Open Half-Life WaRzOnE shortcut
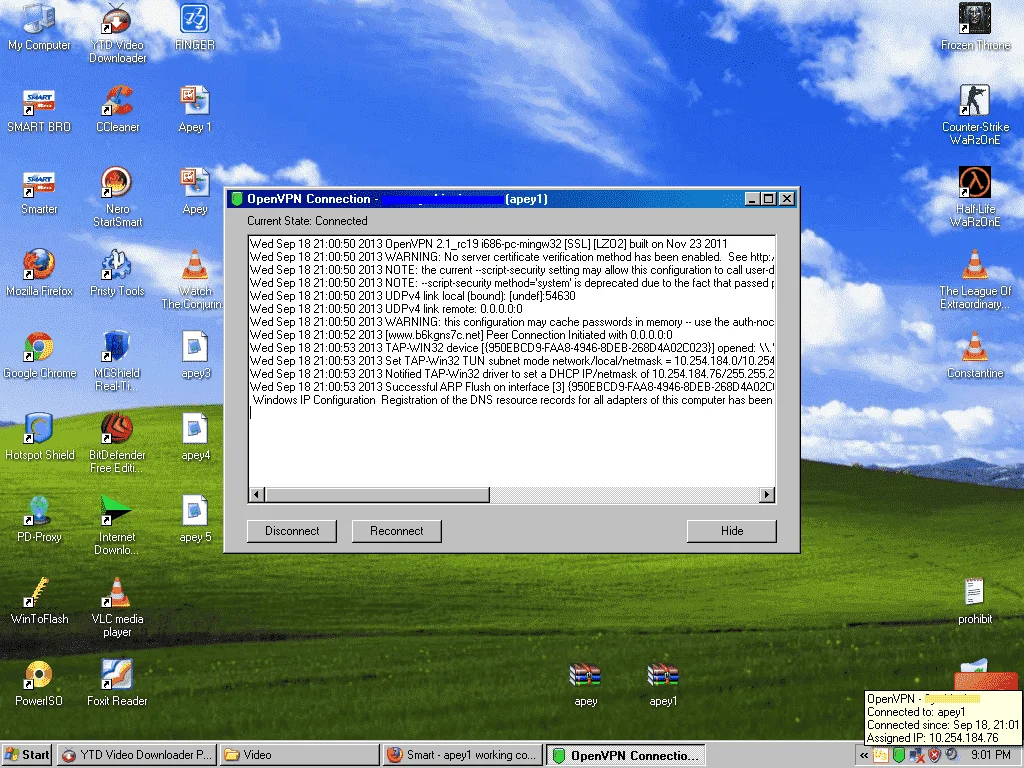This screenshot has height=768, width=1024. pyautogui.click(x=975, y=197)
